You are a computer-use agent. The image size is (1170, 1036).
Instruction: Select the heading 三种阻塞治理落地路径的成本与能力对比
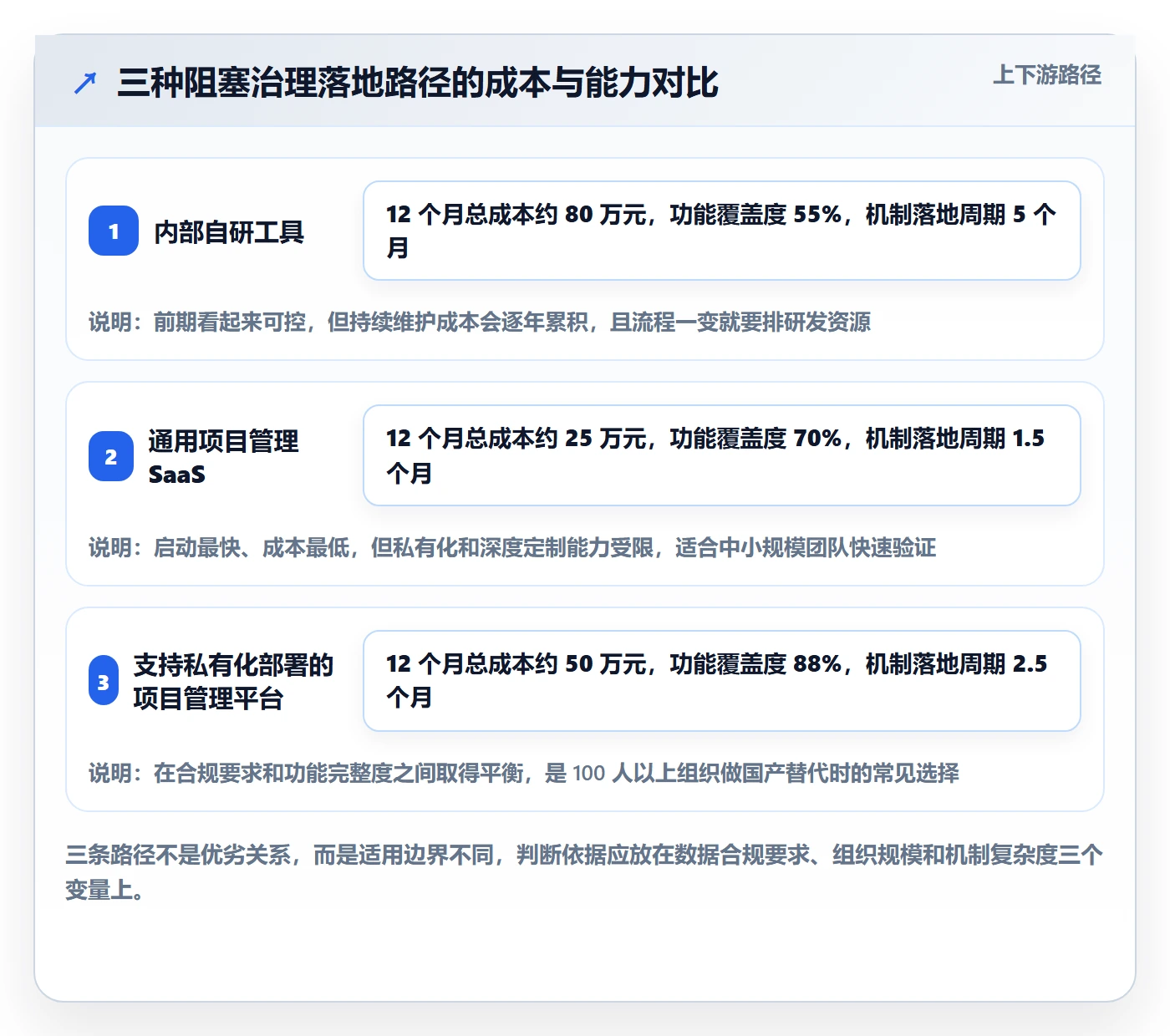(x=418, y=83)
